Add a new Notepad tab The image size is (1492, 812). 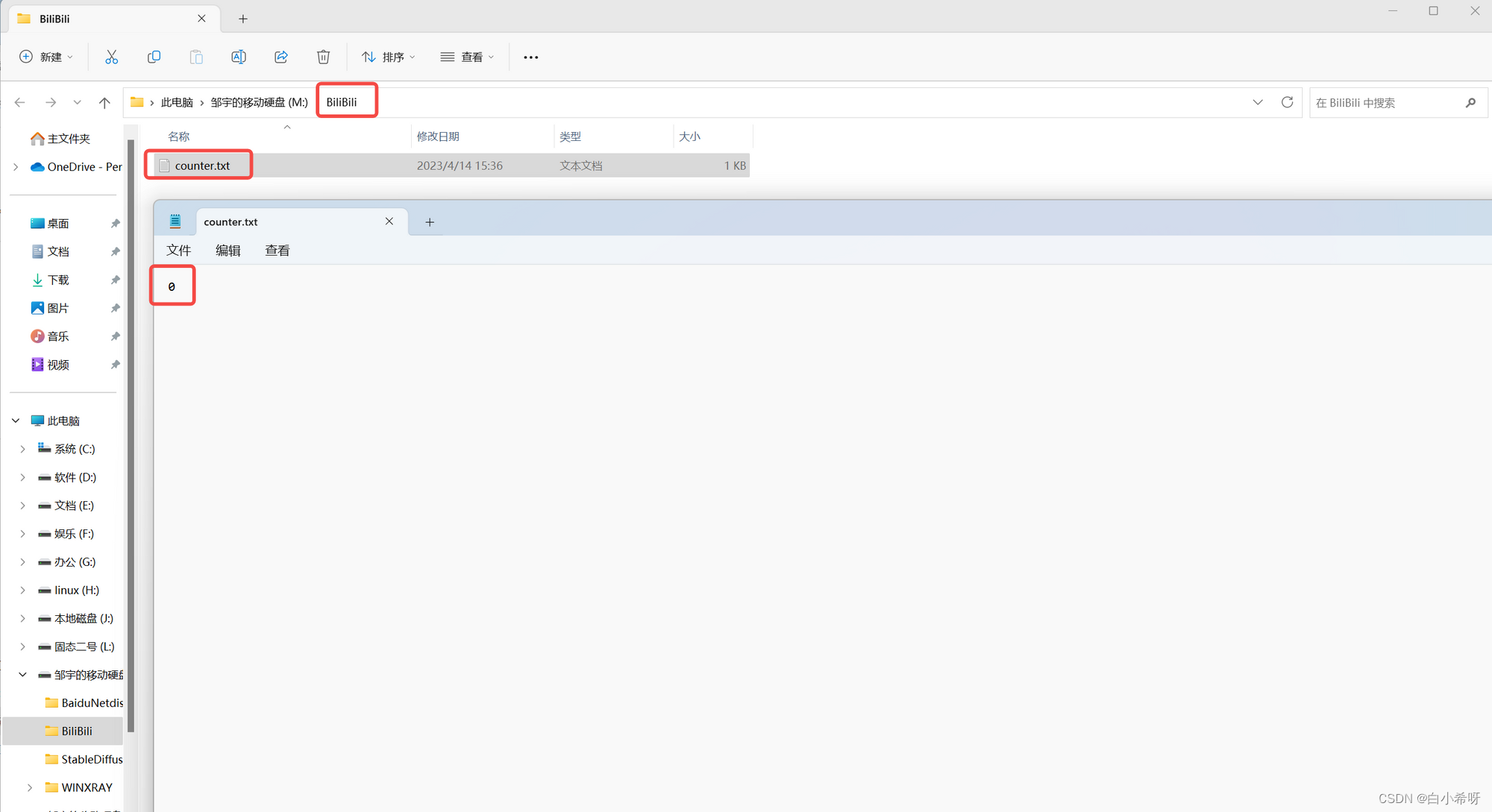(430, 222)
